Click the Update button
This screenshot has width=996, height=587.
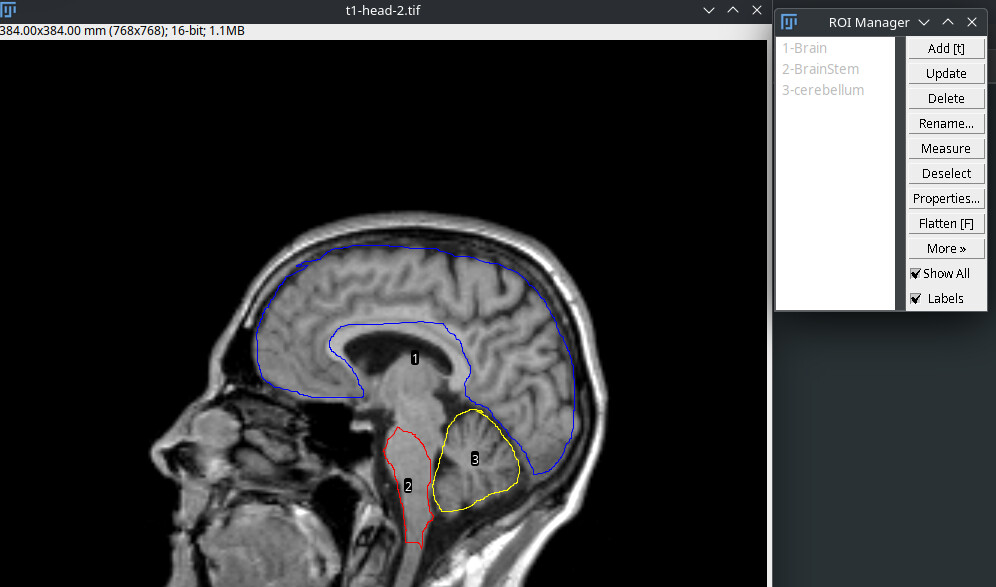(945, 73)
